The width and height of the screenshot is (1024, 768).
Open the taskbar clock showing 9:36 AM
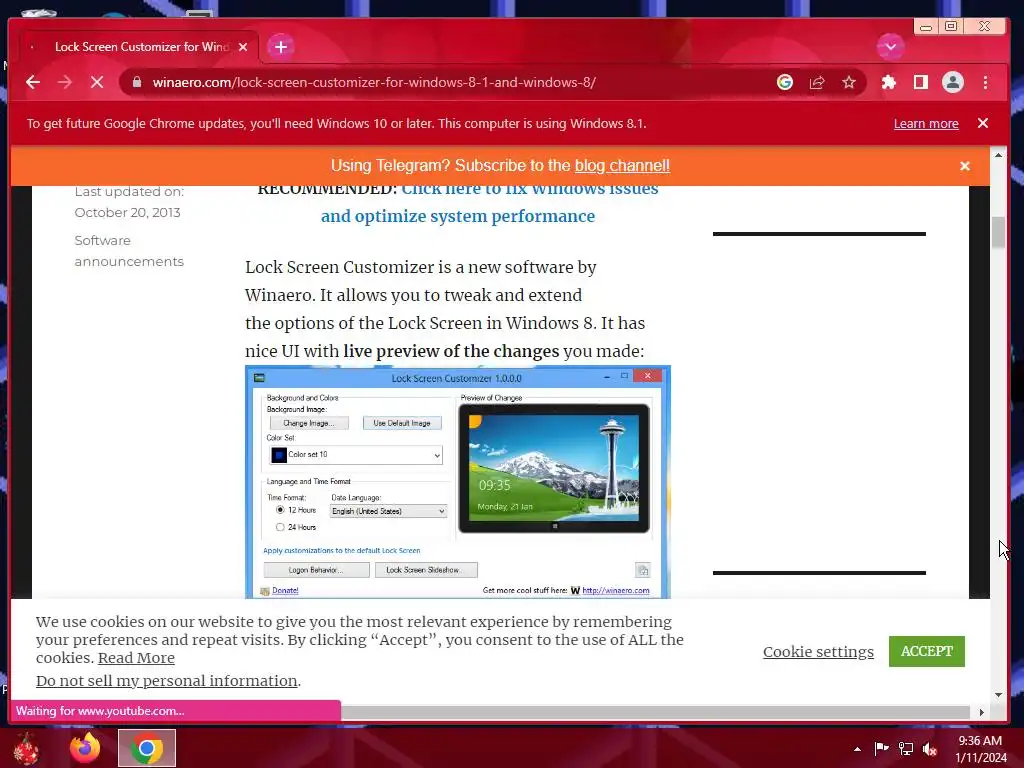click(x=981, y=749)
